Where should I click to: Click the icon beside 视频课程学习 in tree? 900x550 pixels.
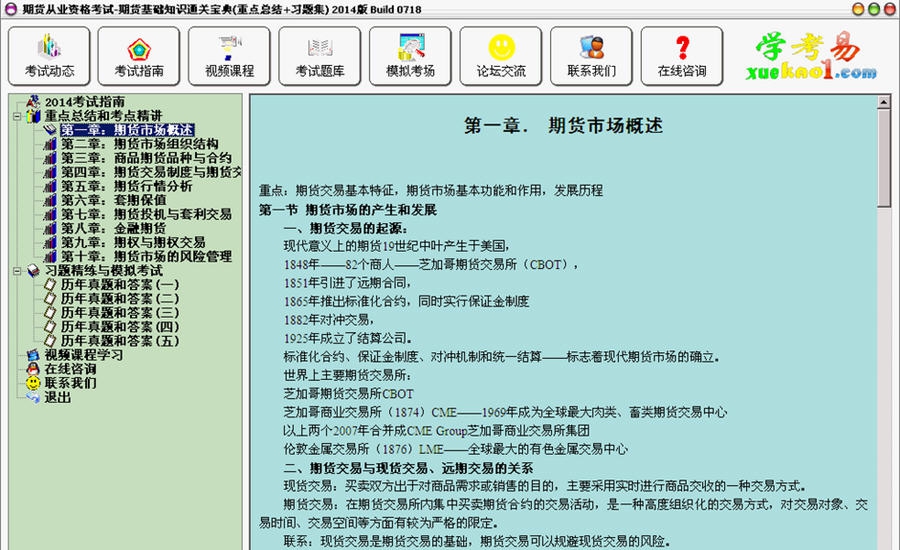click(x=33, y=355)
